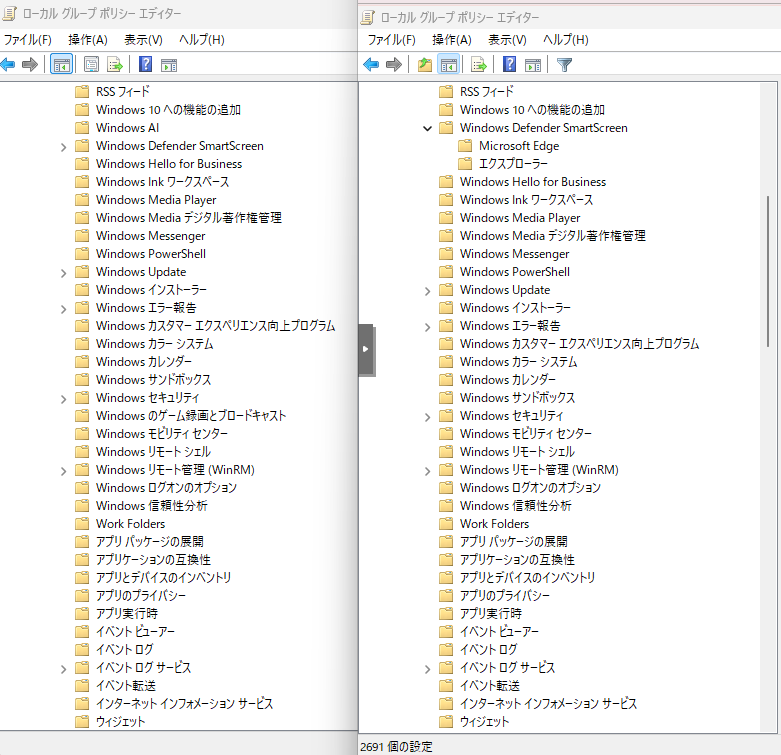The width and height of the screenshot is (781, 755).
Task: Click Forward arrow in left window toolbar
Action: click(x=30, y=64)
